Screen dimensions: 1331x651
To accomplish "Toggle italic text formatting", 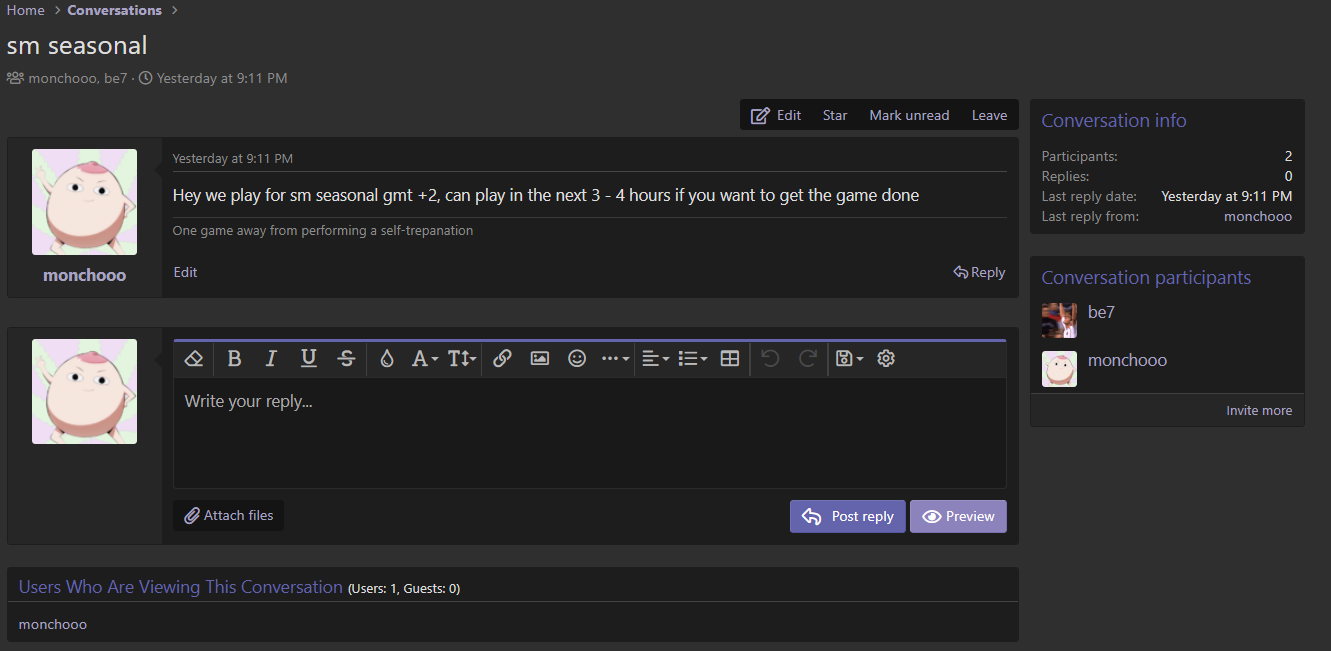I will pyautogui.click(x=271, y=358).
